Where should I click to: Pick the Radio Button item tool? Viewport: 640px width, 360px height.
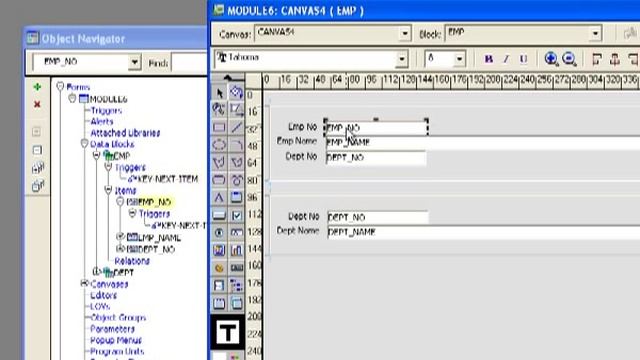(219, 233)
